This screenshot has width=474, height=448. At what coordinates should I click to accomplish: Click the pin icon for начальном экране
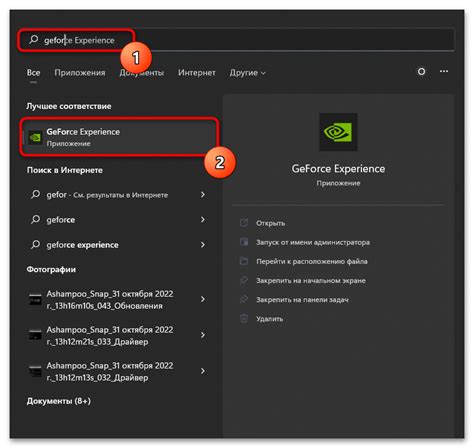(244, 280)
